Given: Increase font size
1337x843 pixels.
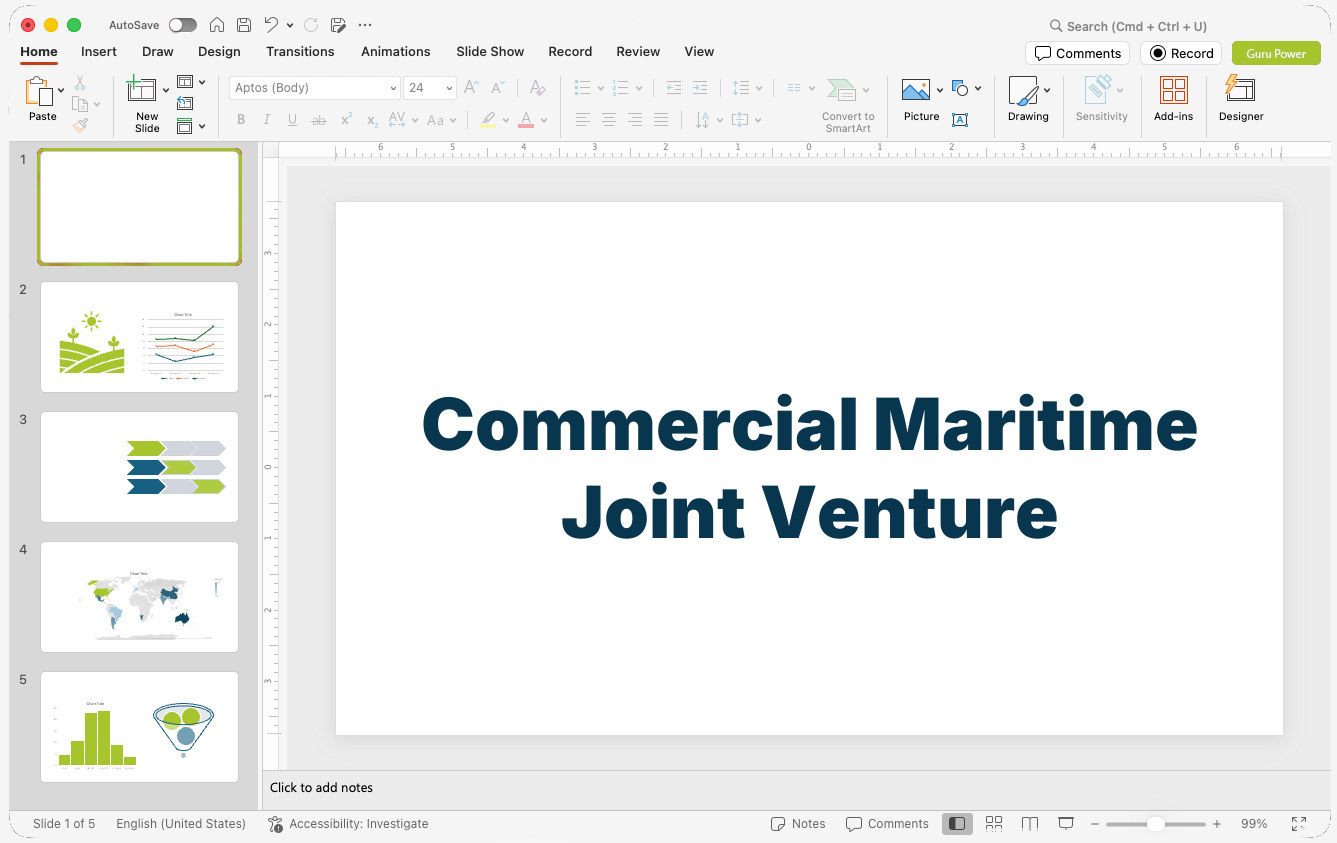Looking at the screenshot, I should click(471, 88).
